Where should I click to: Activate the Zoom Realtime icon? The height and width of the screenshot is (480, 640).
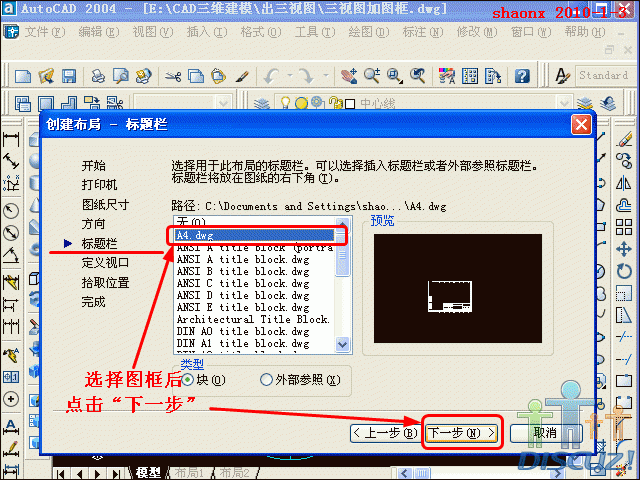(372, 76)
